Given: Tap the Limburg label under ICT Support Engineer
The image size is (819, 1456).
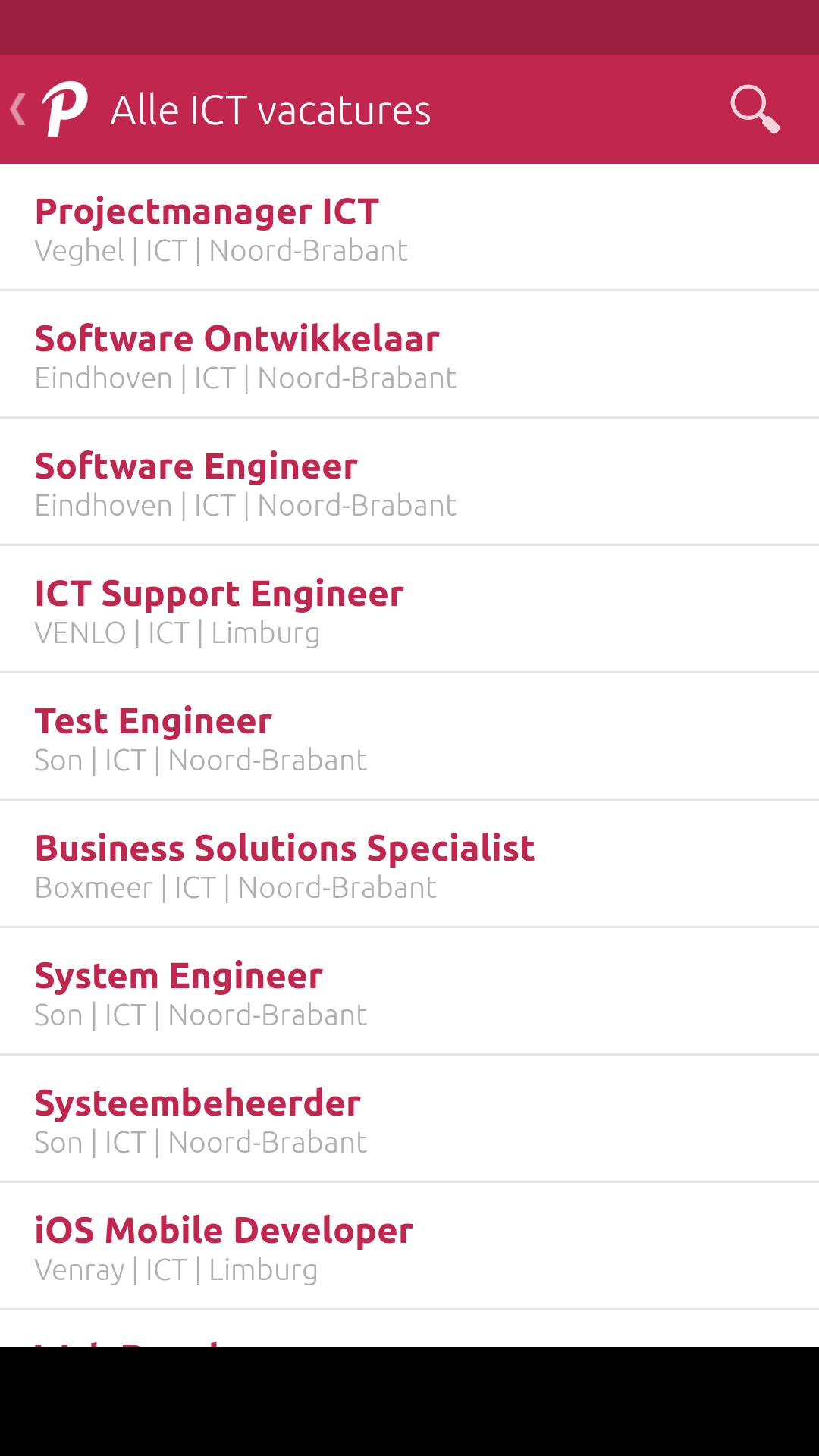Looking at the screenshot, I should tap(265, 632).
